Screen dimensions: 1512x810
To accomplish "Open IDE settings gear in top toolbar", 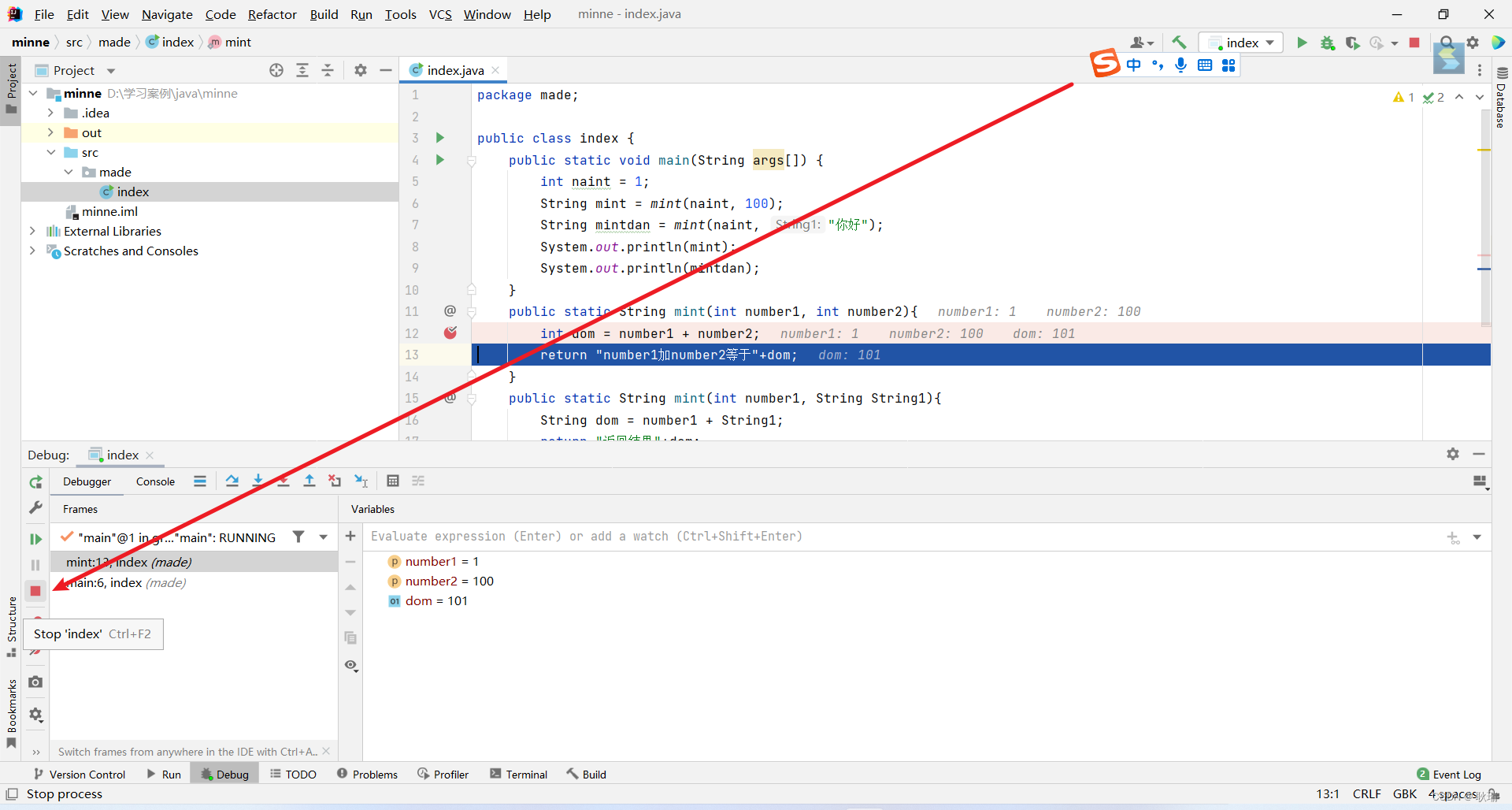I will (x=1473, y=43).
